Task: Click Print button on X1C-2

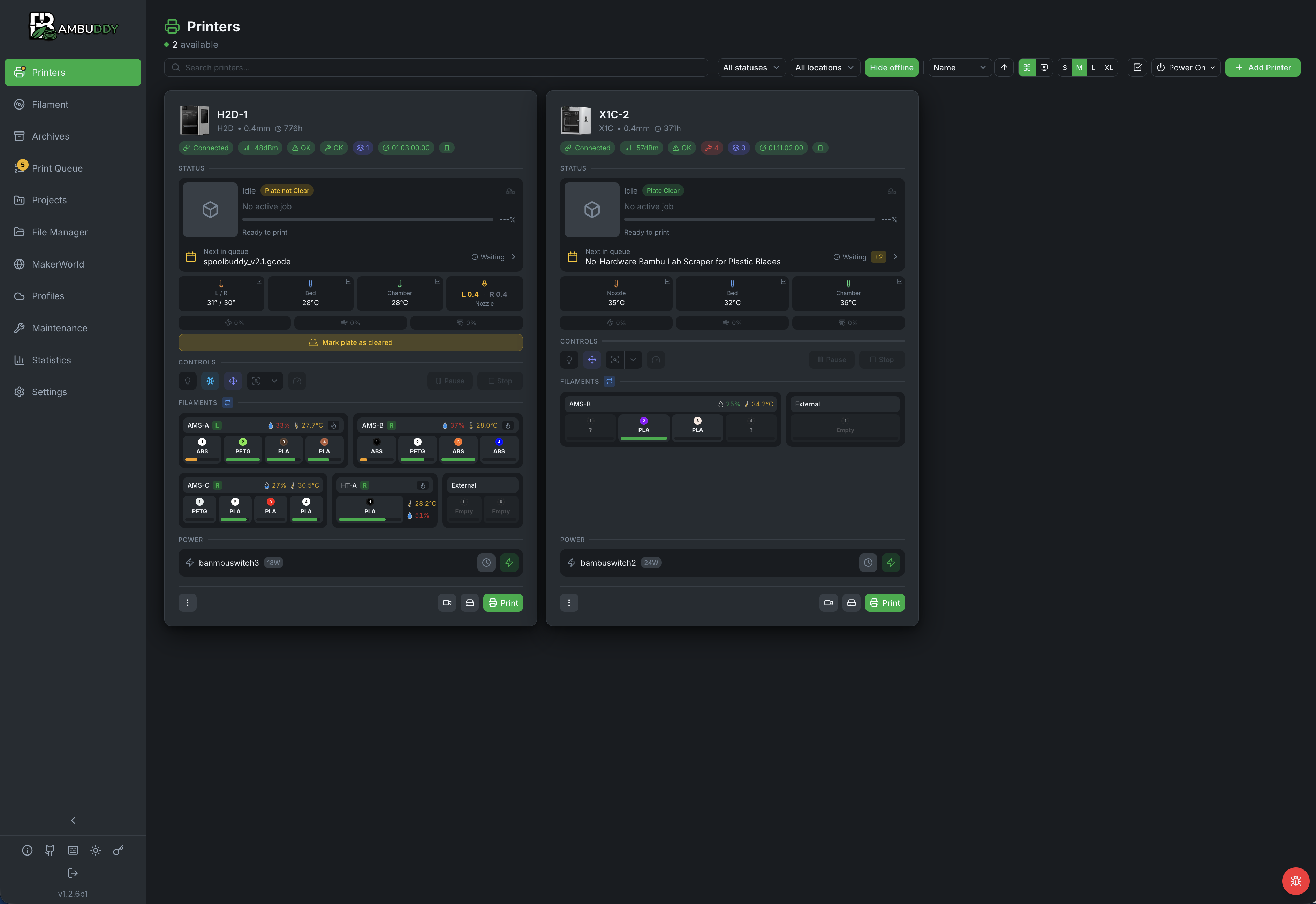Action: click(885, 603)
